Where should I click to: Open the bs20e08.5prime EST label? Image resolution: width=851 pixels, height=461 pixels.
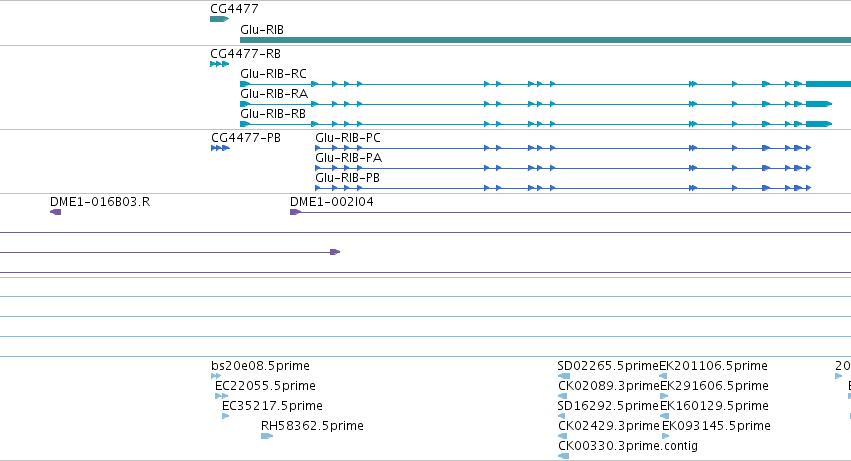click(261, 366)
